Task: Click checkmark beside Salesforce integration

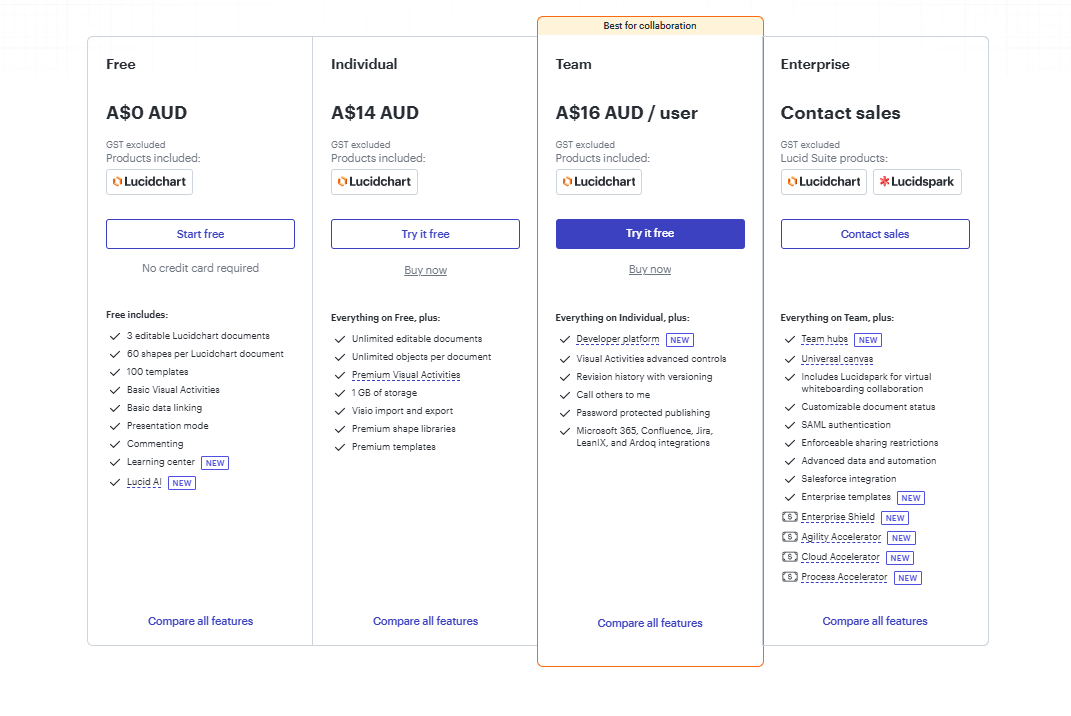Action: [790, 479]
